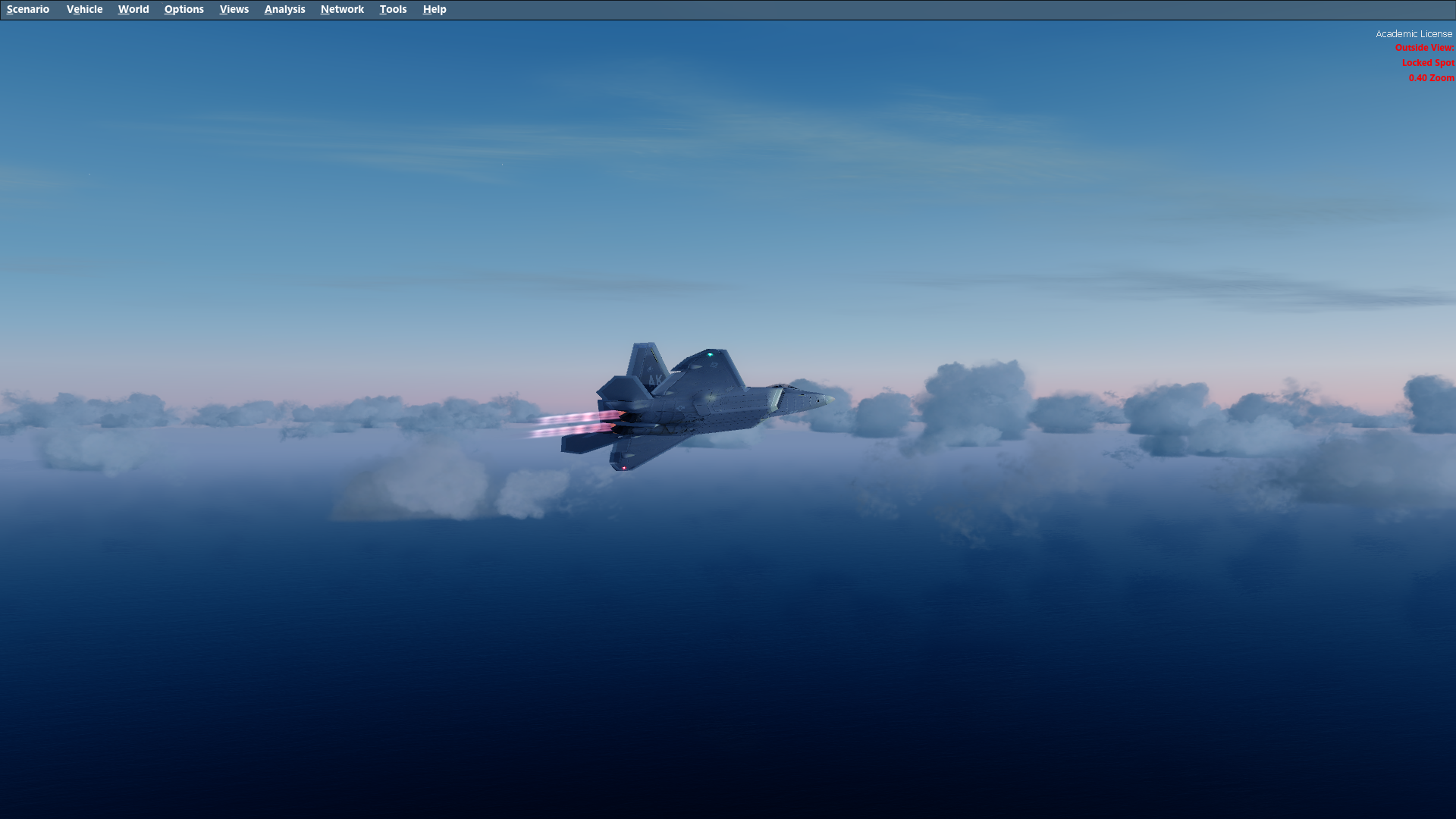Open the Help menu
Viewport: 1456px width, 819px height.
(435, 9)
